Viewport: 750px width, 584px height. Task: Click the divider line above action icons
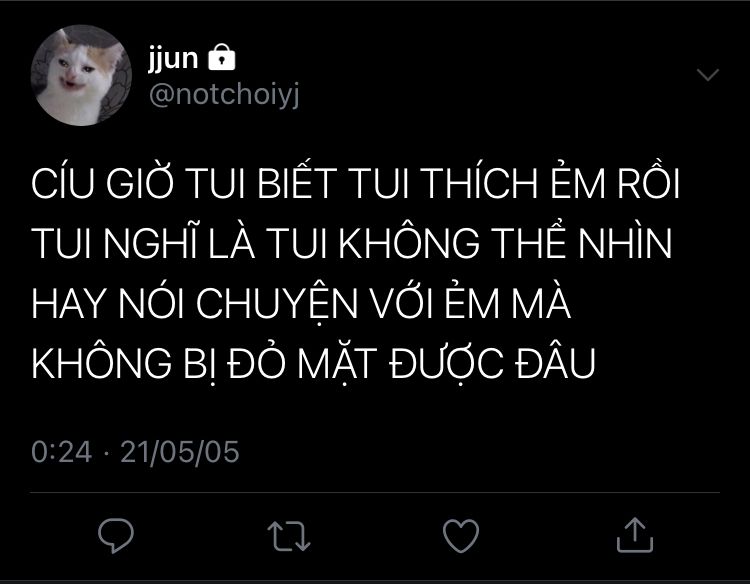point(375,492)
